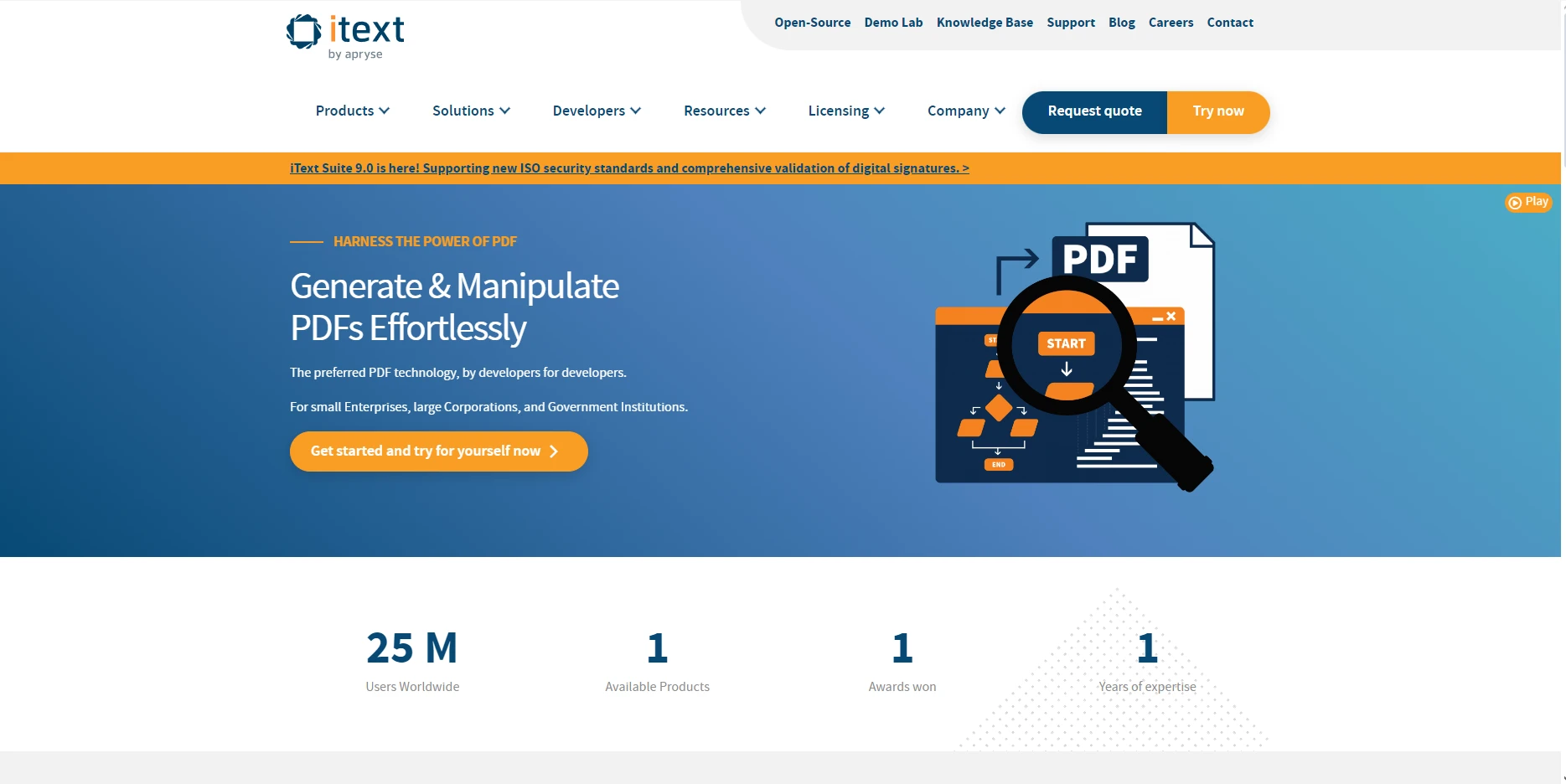Open the Open-Source link
This screenshot has width=1566, height=784.
(x=812, y=23)
